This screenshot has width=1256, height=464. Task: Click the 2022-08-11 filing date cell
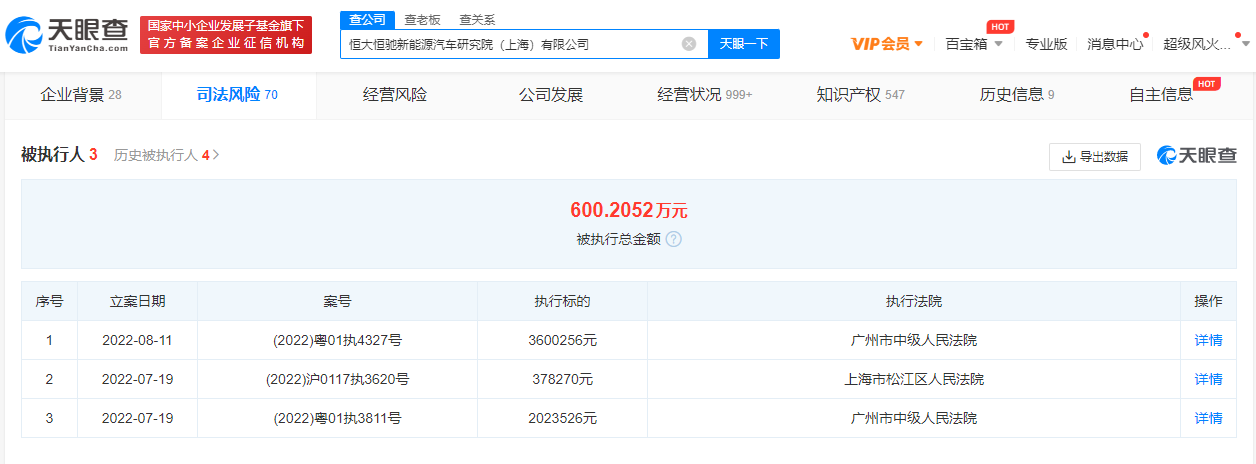point(137,340)
